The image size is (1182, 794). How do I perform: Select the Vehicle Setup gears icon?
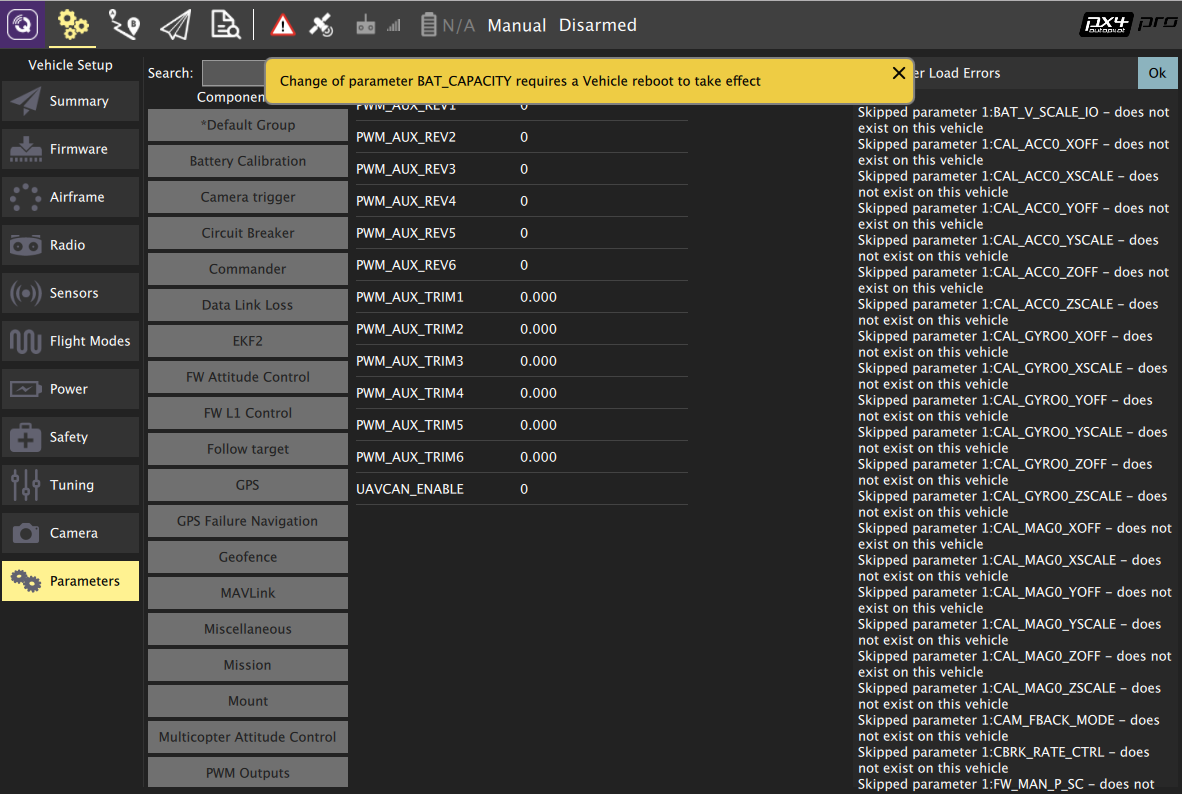[x=72, y=25]
